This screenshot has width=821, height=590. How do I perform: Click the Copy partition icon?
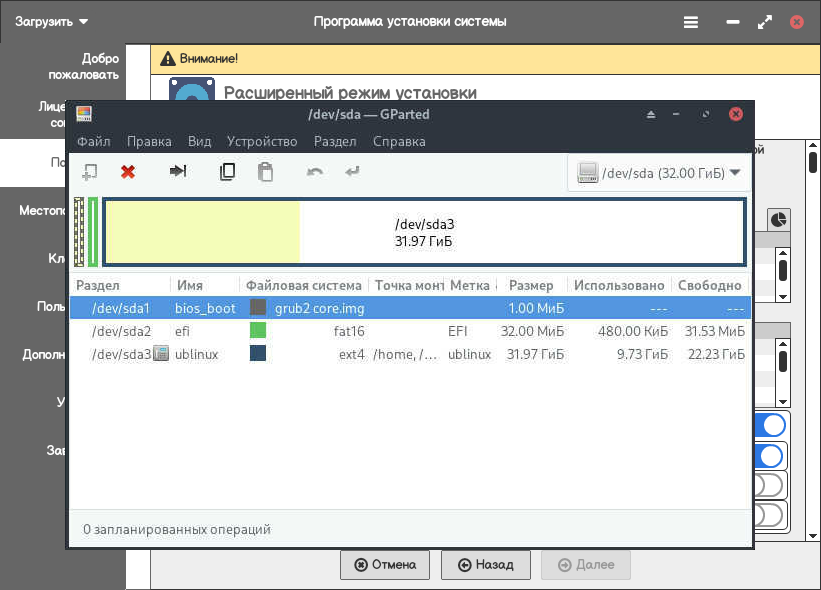tap(227, 171)
